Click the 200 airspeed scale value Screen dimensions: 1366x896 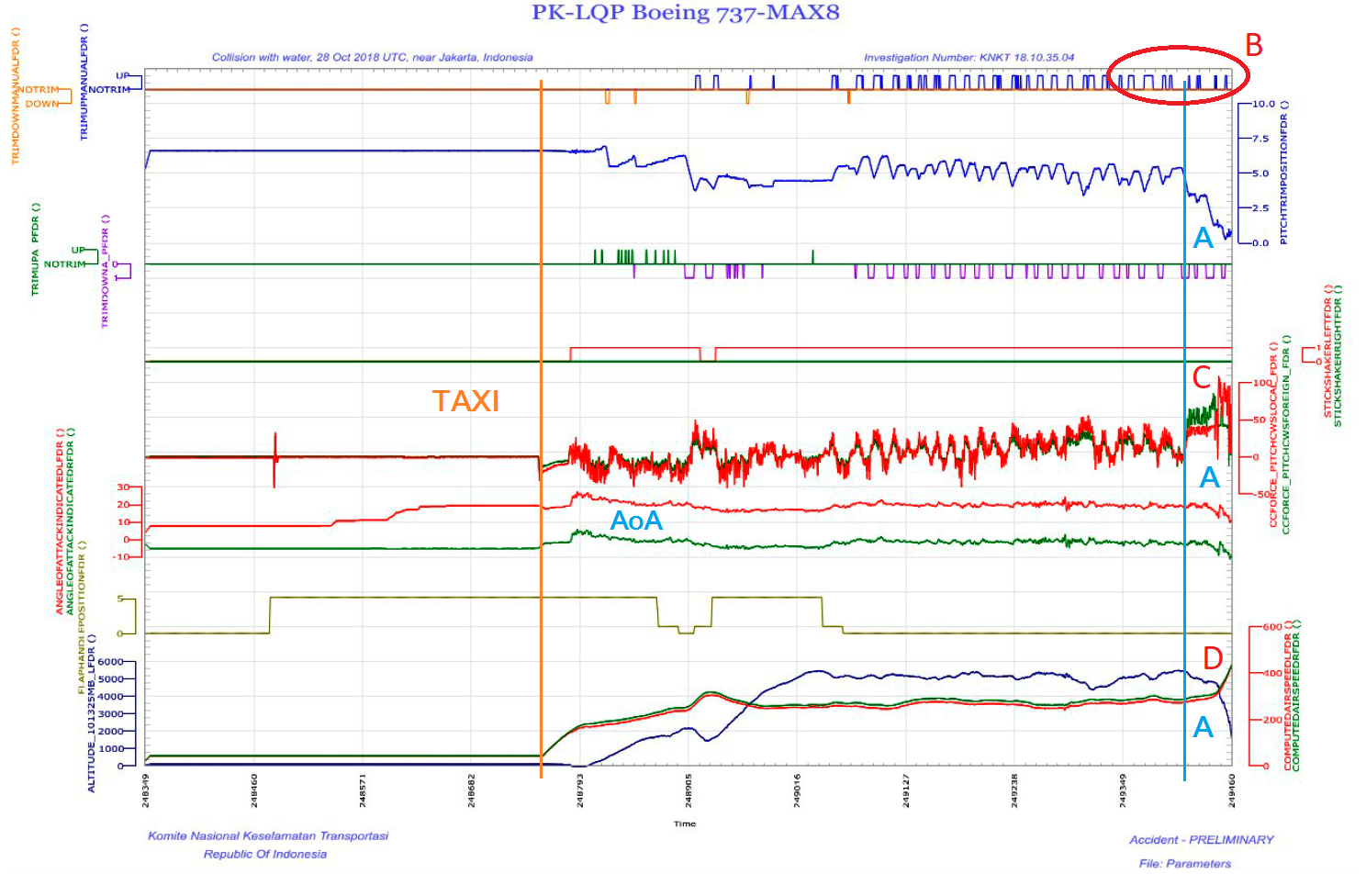[x=1272, y=720]
